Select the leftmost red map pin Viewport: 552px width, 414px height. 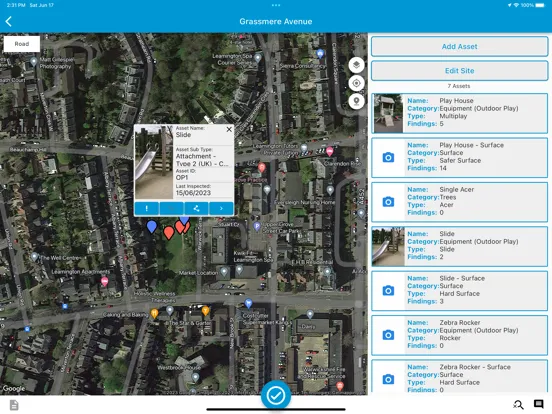(x=169, y=233)
